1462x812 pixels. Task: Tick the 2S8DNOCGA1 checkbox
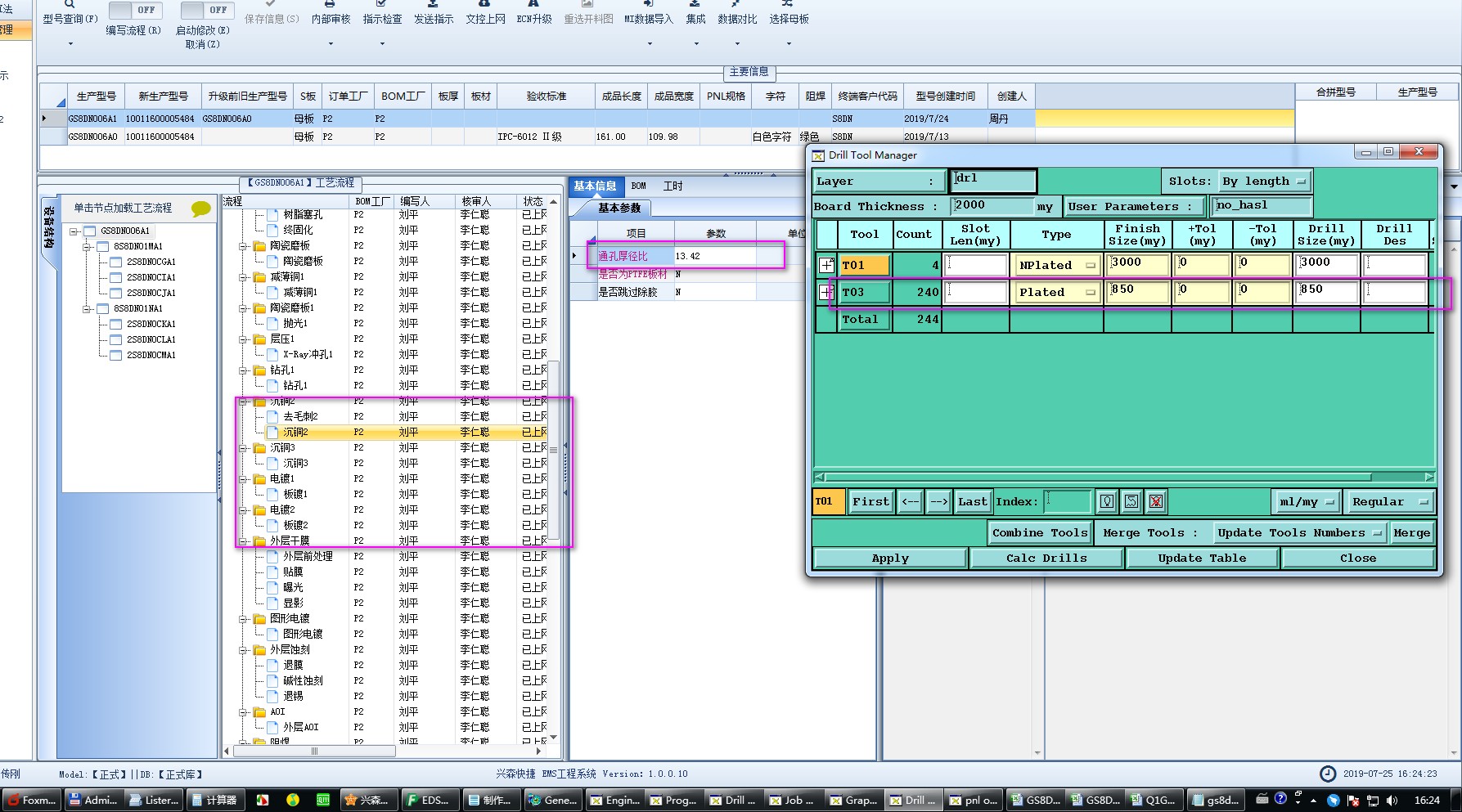click(116, 262)
